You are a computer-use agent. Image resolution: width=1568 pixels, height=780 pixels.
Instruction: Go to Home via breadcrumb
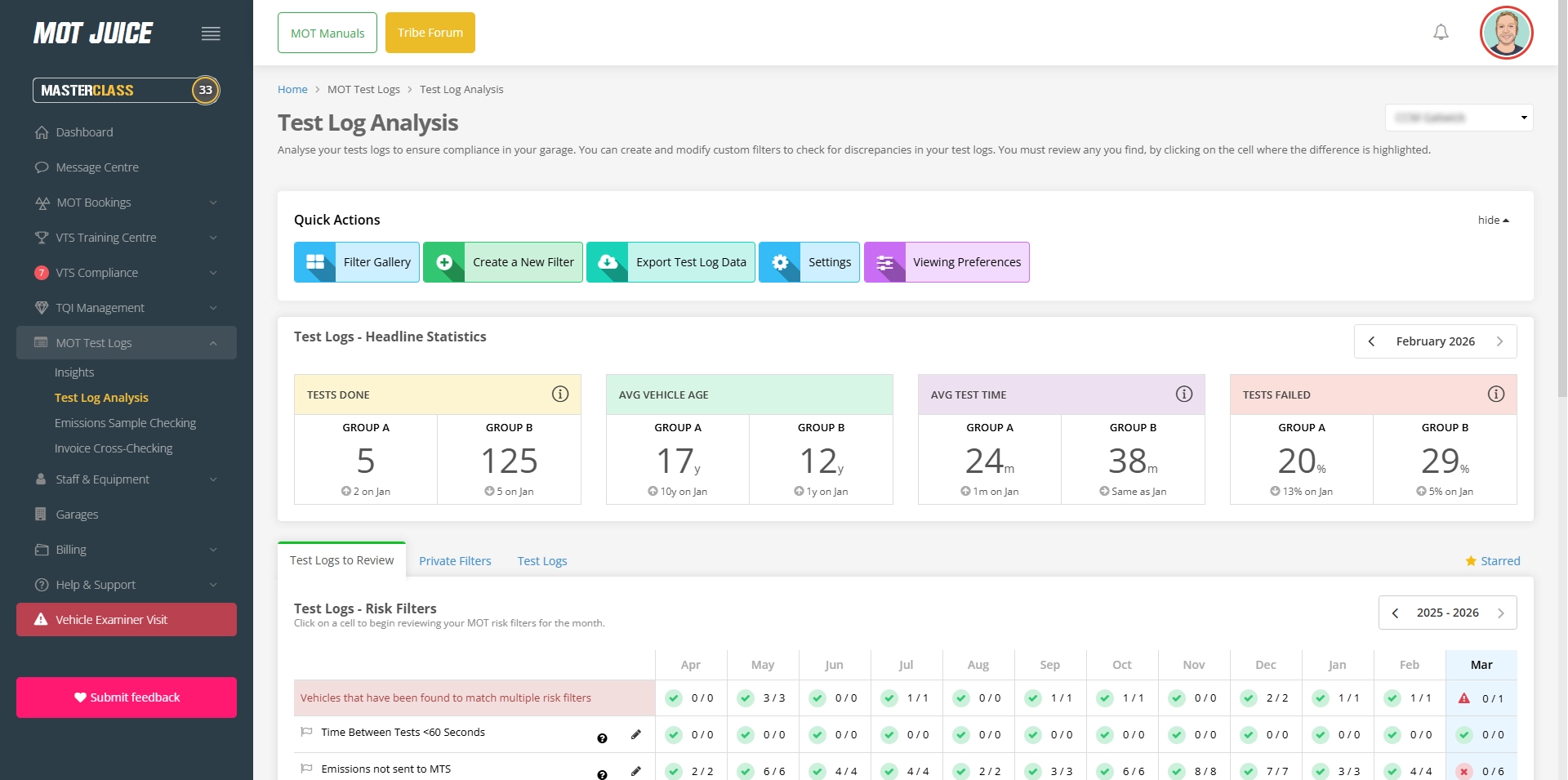[292, 89]
